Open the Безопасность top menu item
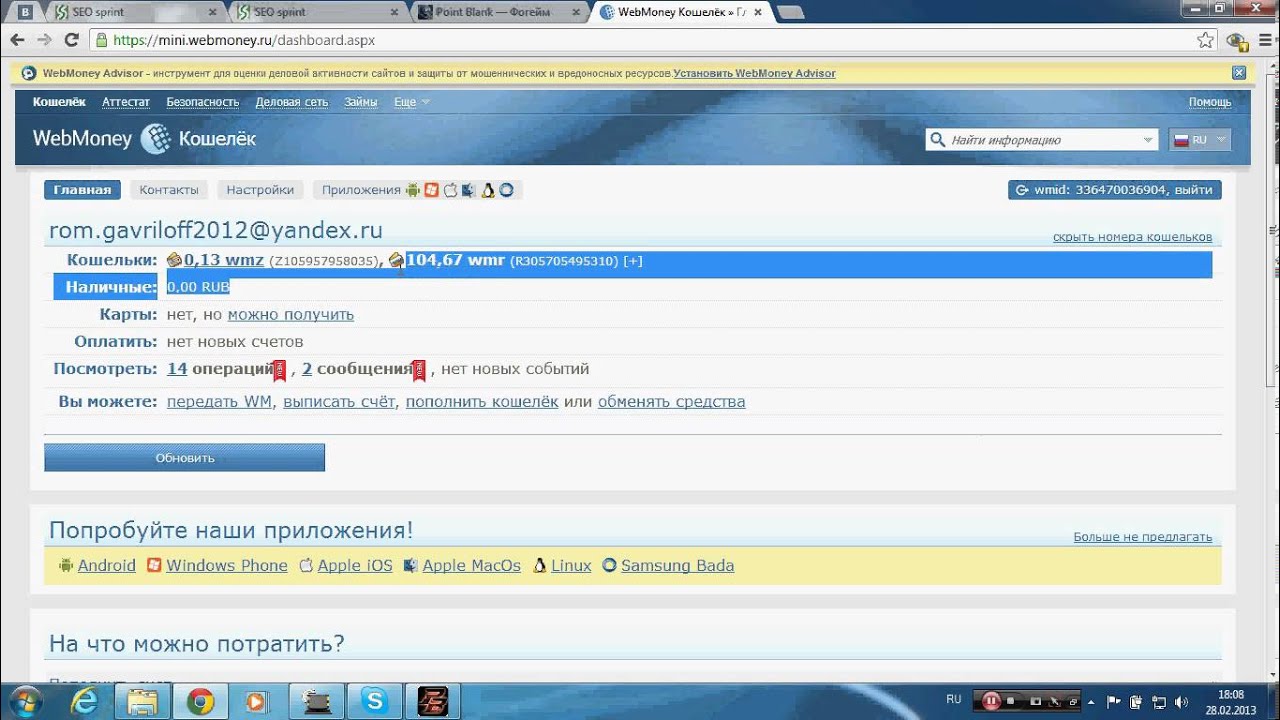Screen dimensions: 1280x720 [x=202, y=102]
